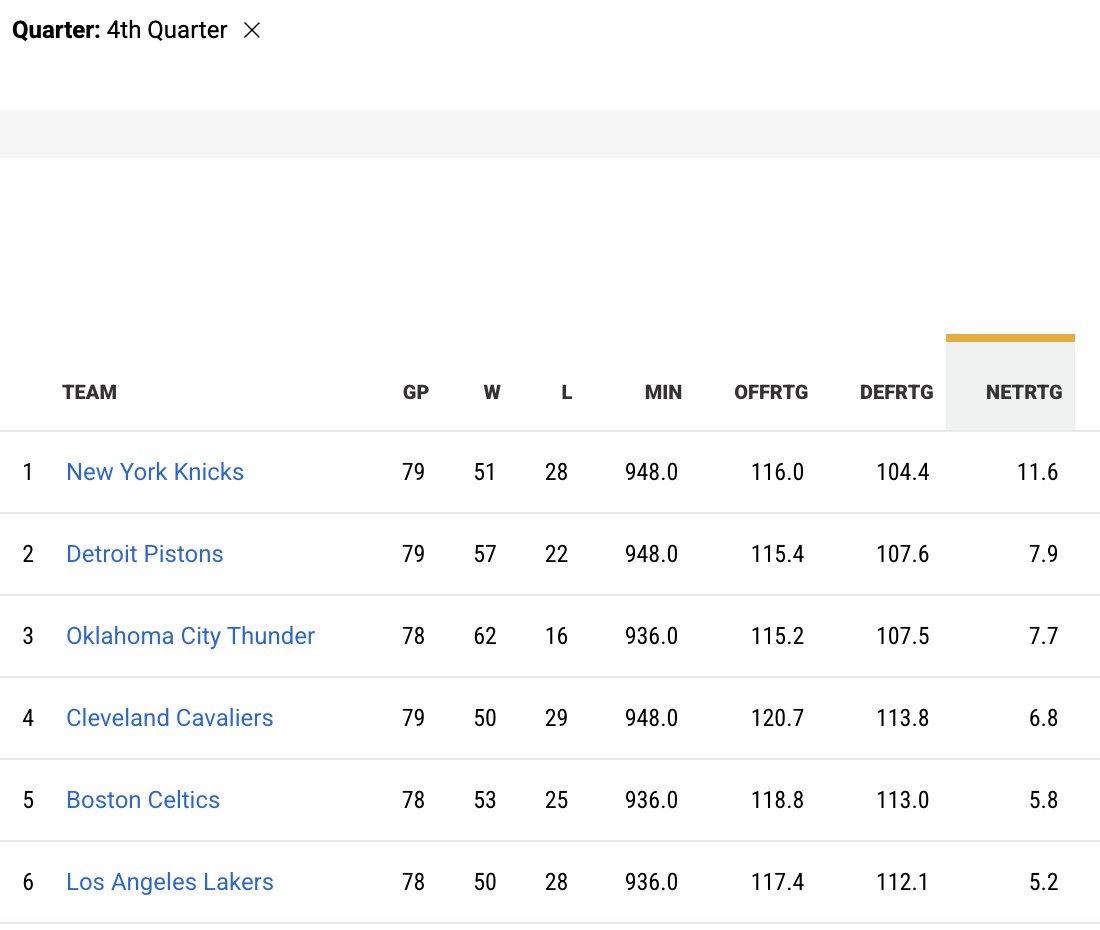Select Cavaliers defensive rating 113.8
This screenshot has width=1100, height=930.
(x=902, y=718)
